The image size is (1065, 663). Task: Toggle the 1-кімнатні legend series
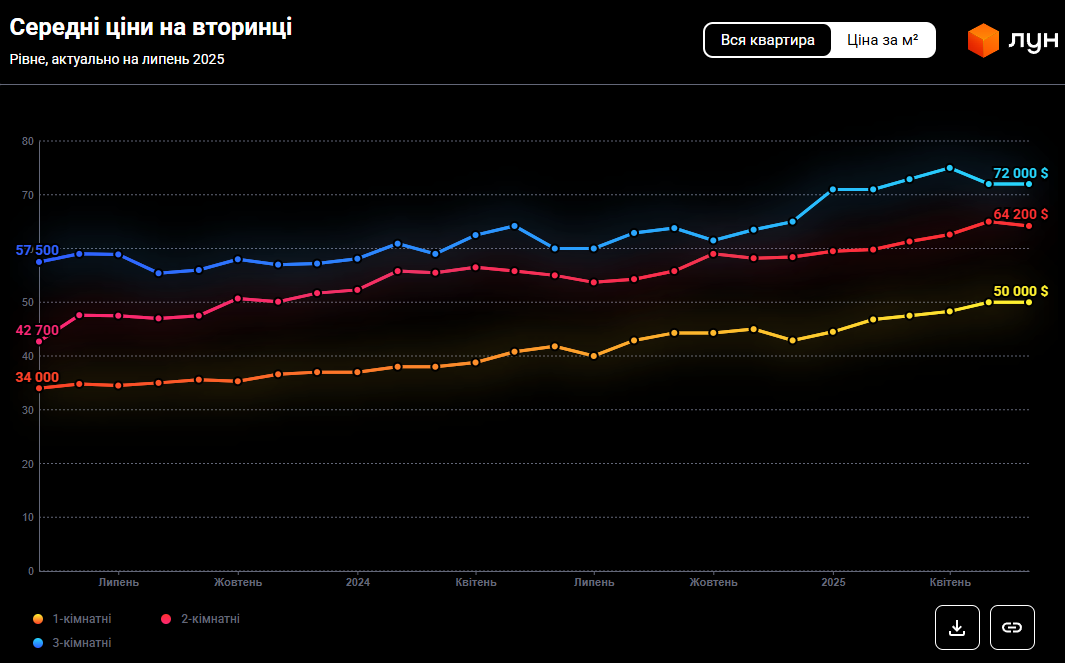[82, 619]
